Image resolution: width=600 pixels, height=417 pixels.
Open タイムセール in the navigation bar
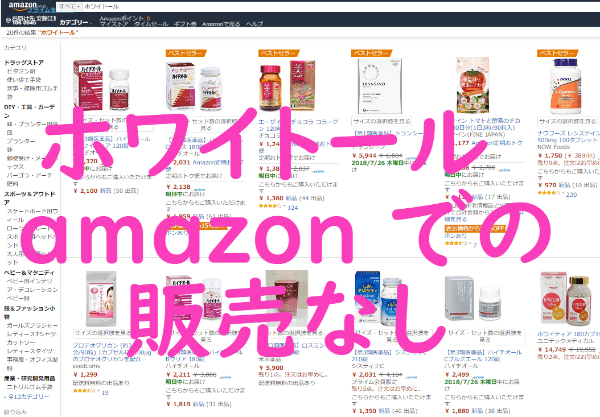pos(151,24)
